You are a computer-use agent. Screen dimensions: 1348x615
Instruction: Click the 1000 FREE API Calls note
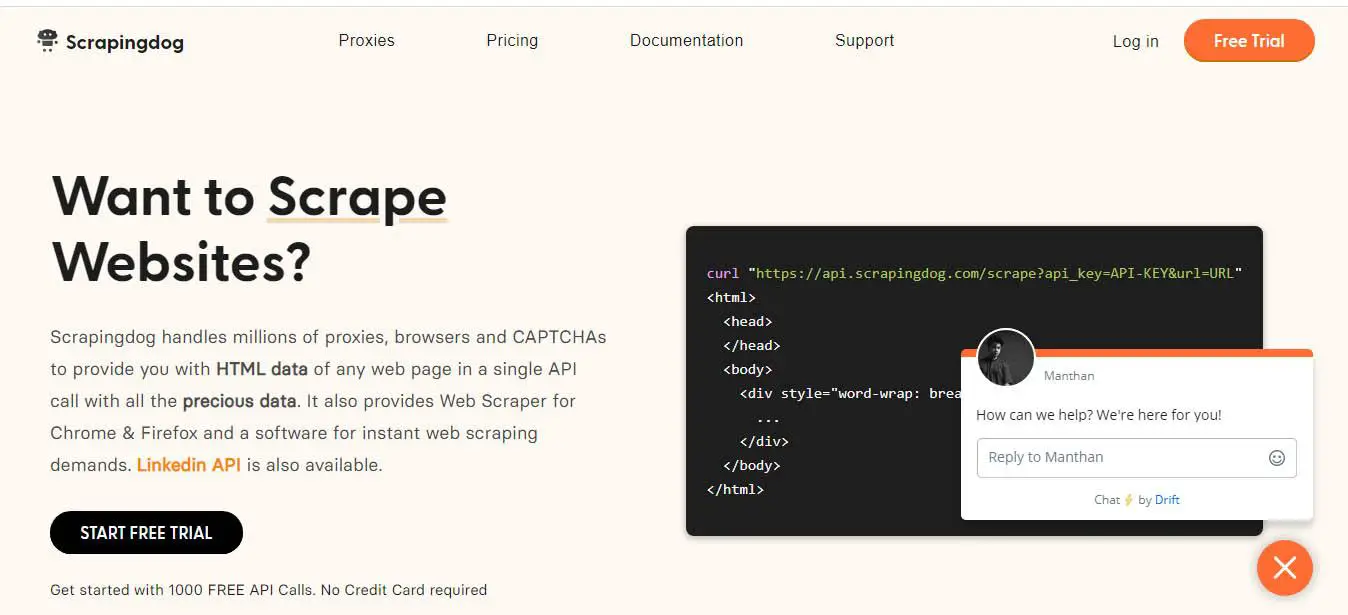268,590
